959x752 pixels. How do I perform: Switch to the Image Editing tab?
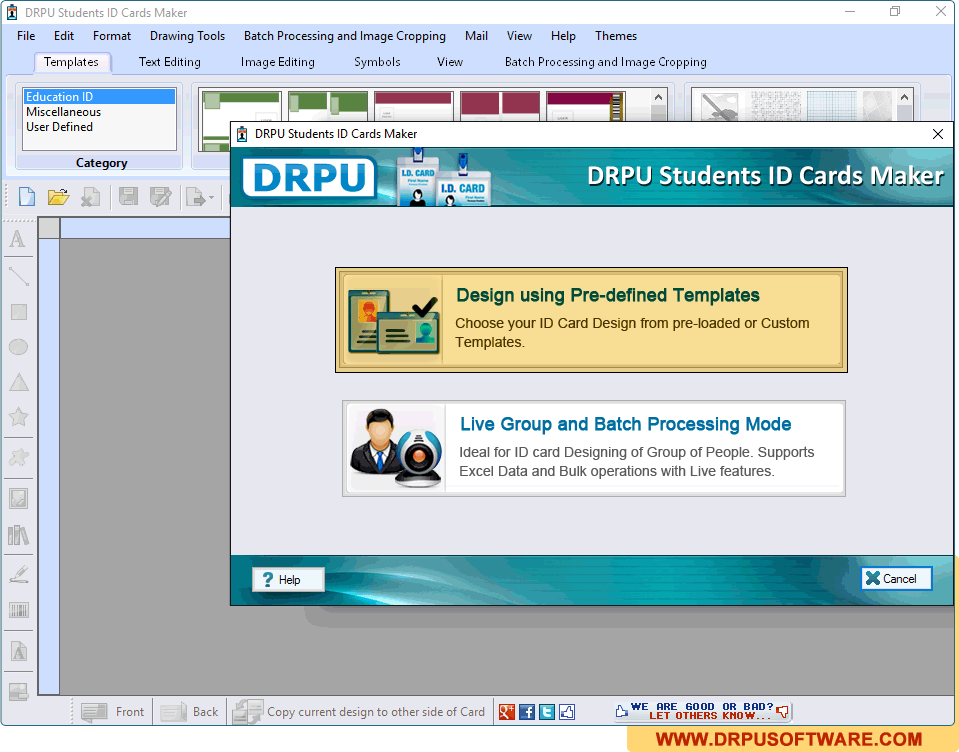pyautogui.click(x=278, y=62)
